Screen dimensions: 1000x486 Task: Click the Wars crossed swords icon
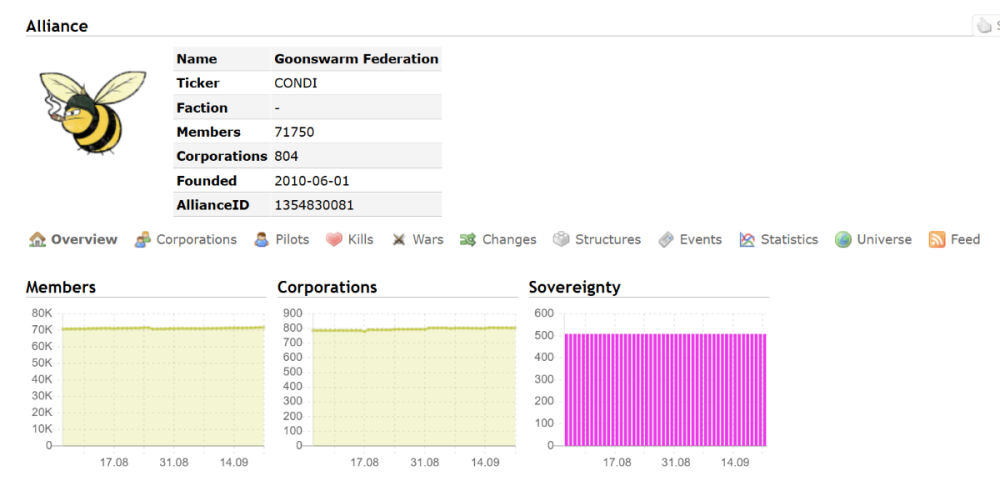pos(399,240)
